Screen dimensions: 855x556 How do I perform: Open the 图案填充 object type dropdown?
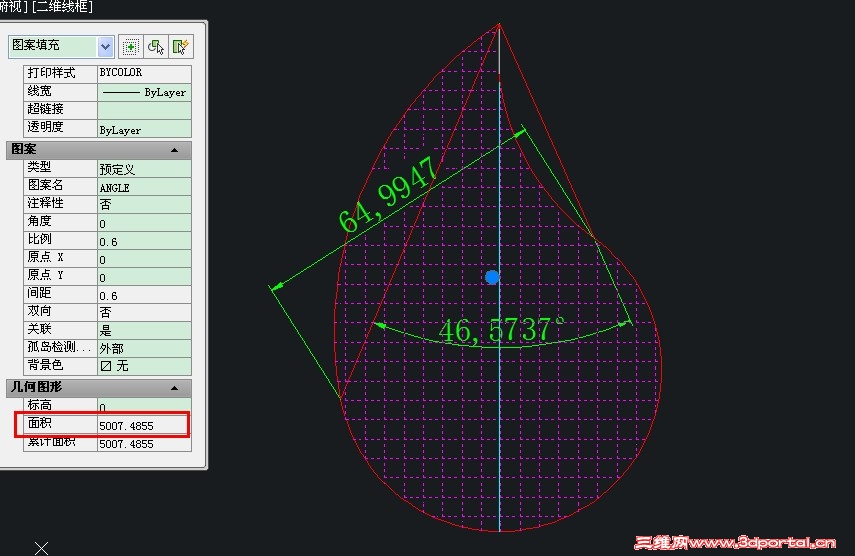105,47
